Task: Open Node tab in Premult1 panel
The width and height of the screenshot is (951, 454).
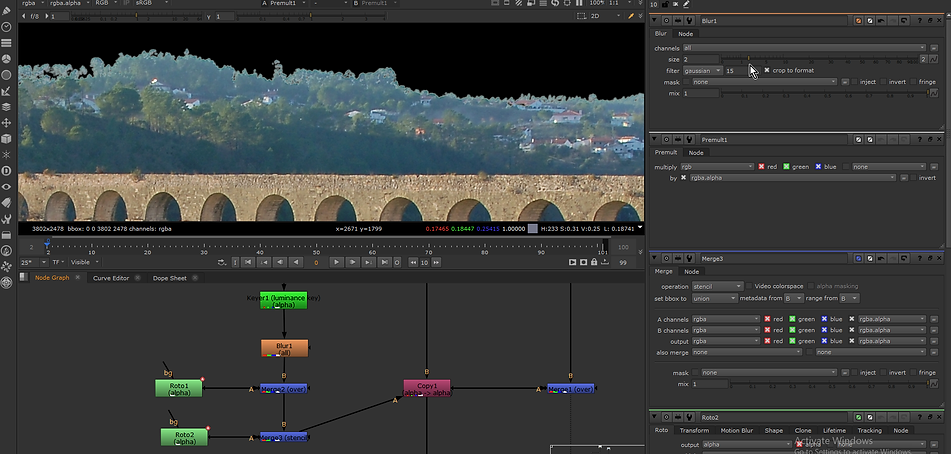Action: (x=696, y=153)
